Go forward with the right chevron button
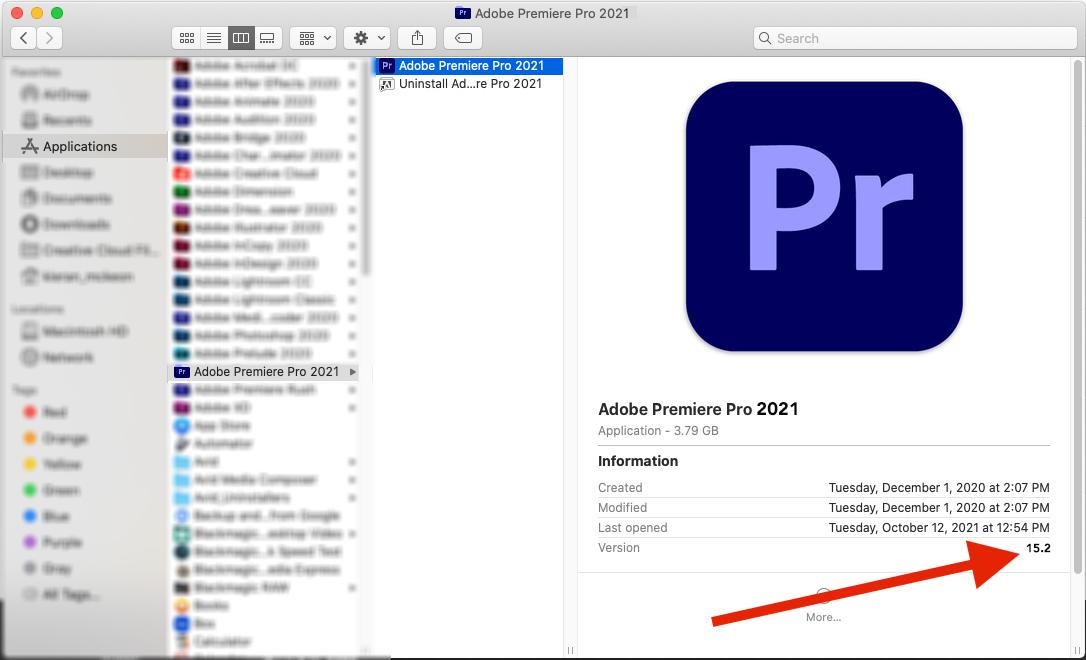 pyautogui.click(x=49, y=38)
